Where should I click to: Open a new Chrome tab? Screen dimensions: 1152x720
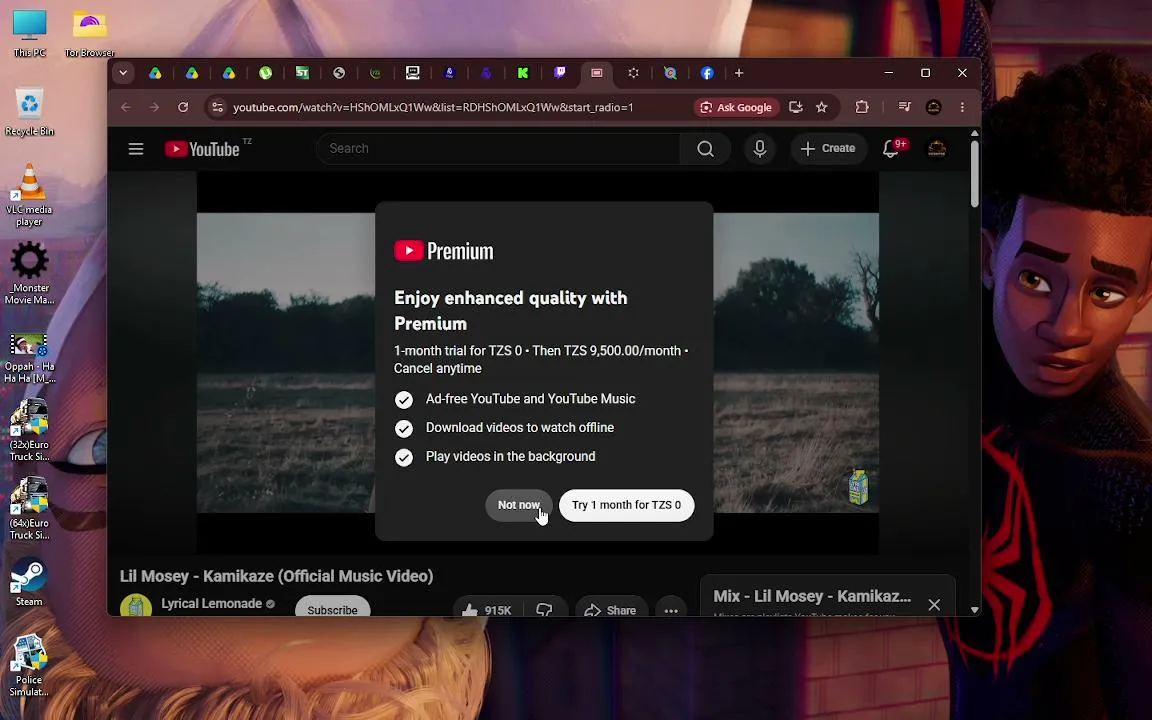(x=739, y=73)
